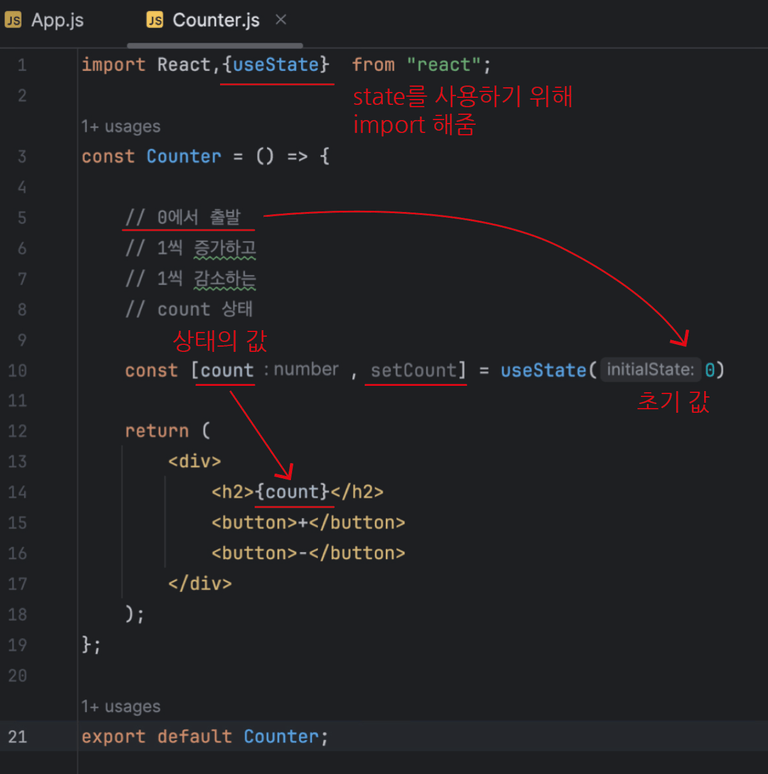The height and width of the screenshot is (774, 768).
Task: Click the plus button tag line
Action: pos(308,522)
